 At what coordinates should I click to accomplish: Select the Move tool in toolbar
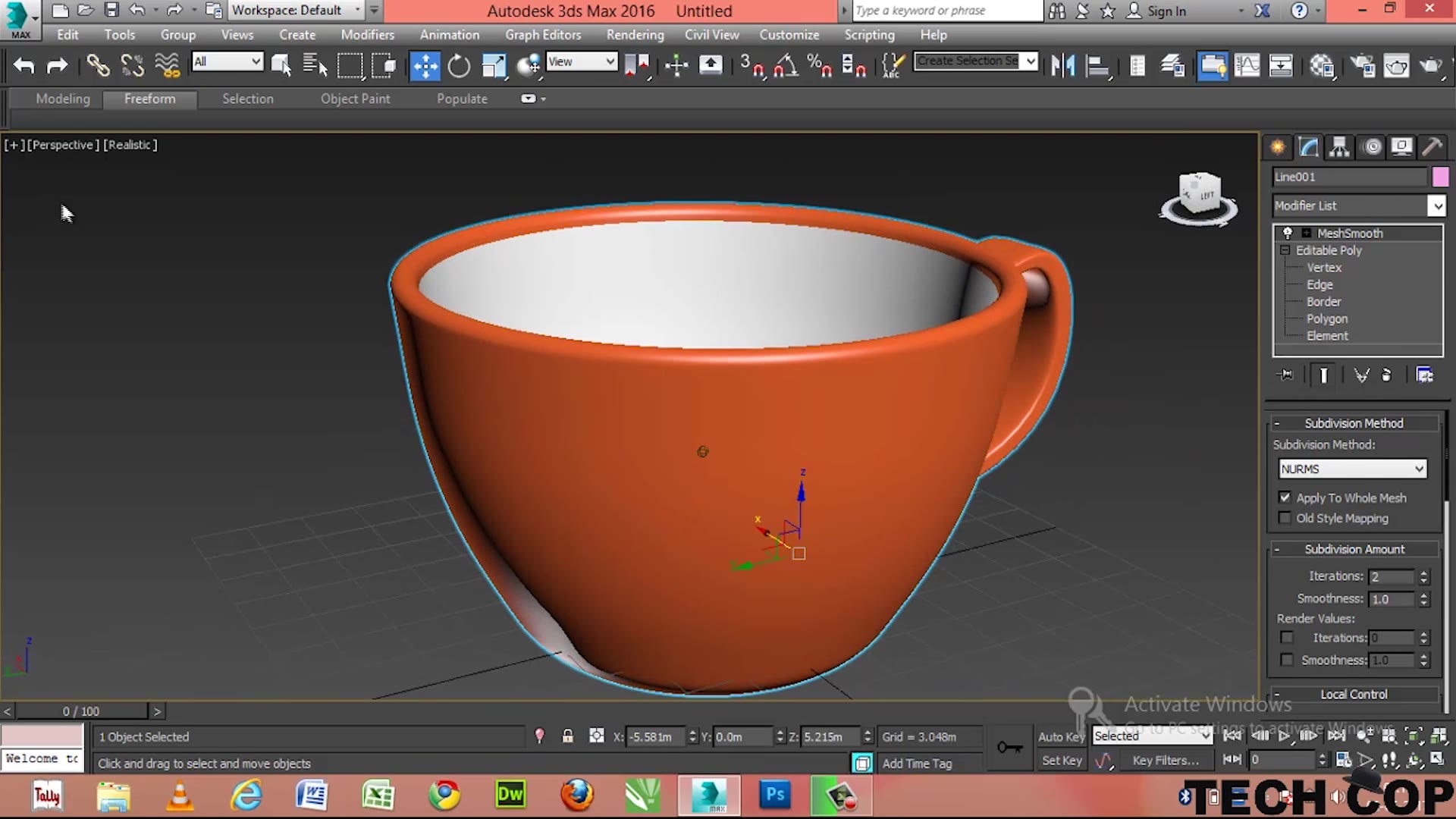423,65
